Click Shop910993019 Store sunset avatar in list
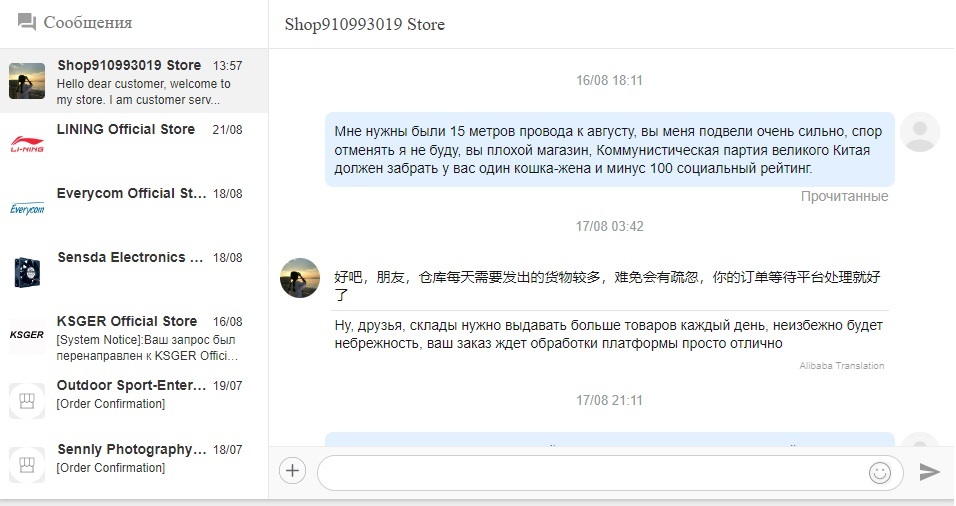This screenshot has width=956, height=506. point(27,80)
